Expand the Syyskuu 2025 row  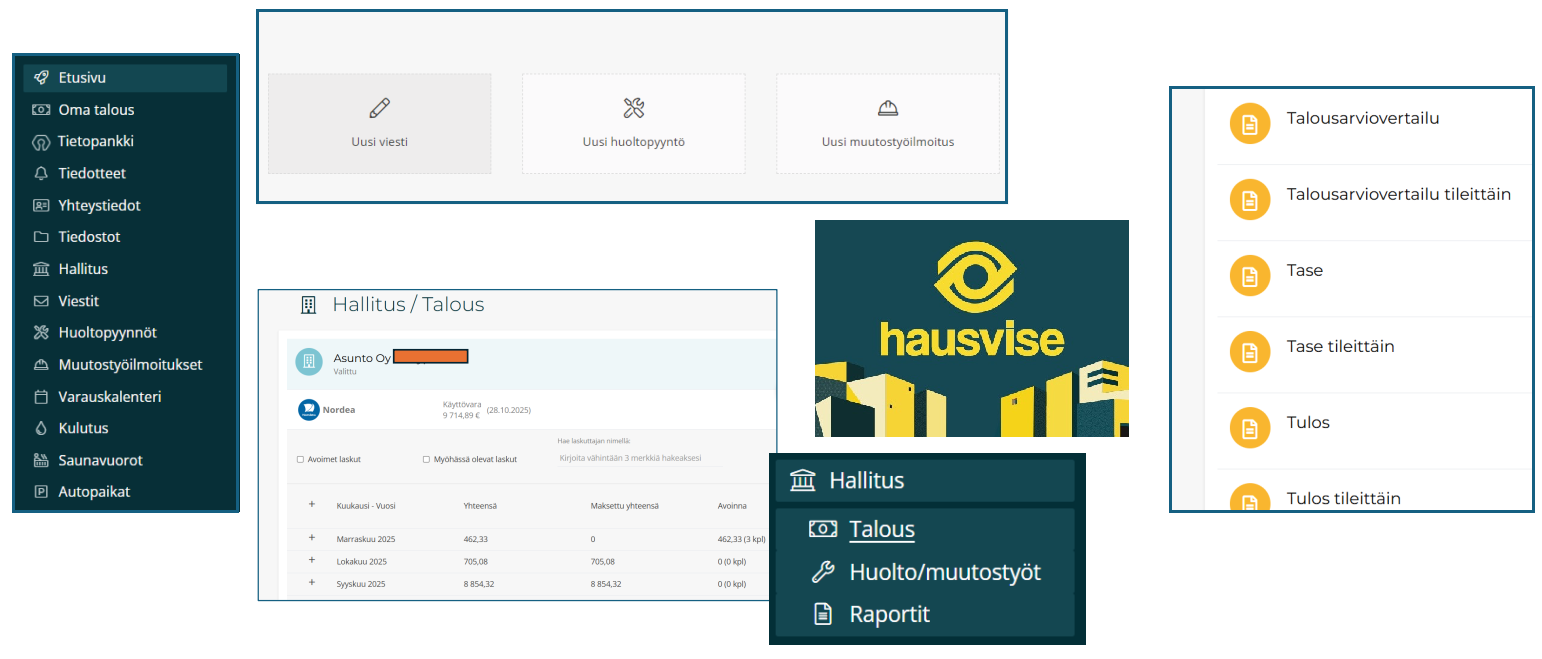[312, 583]
